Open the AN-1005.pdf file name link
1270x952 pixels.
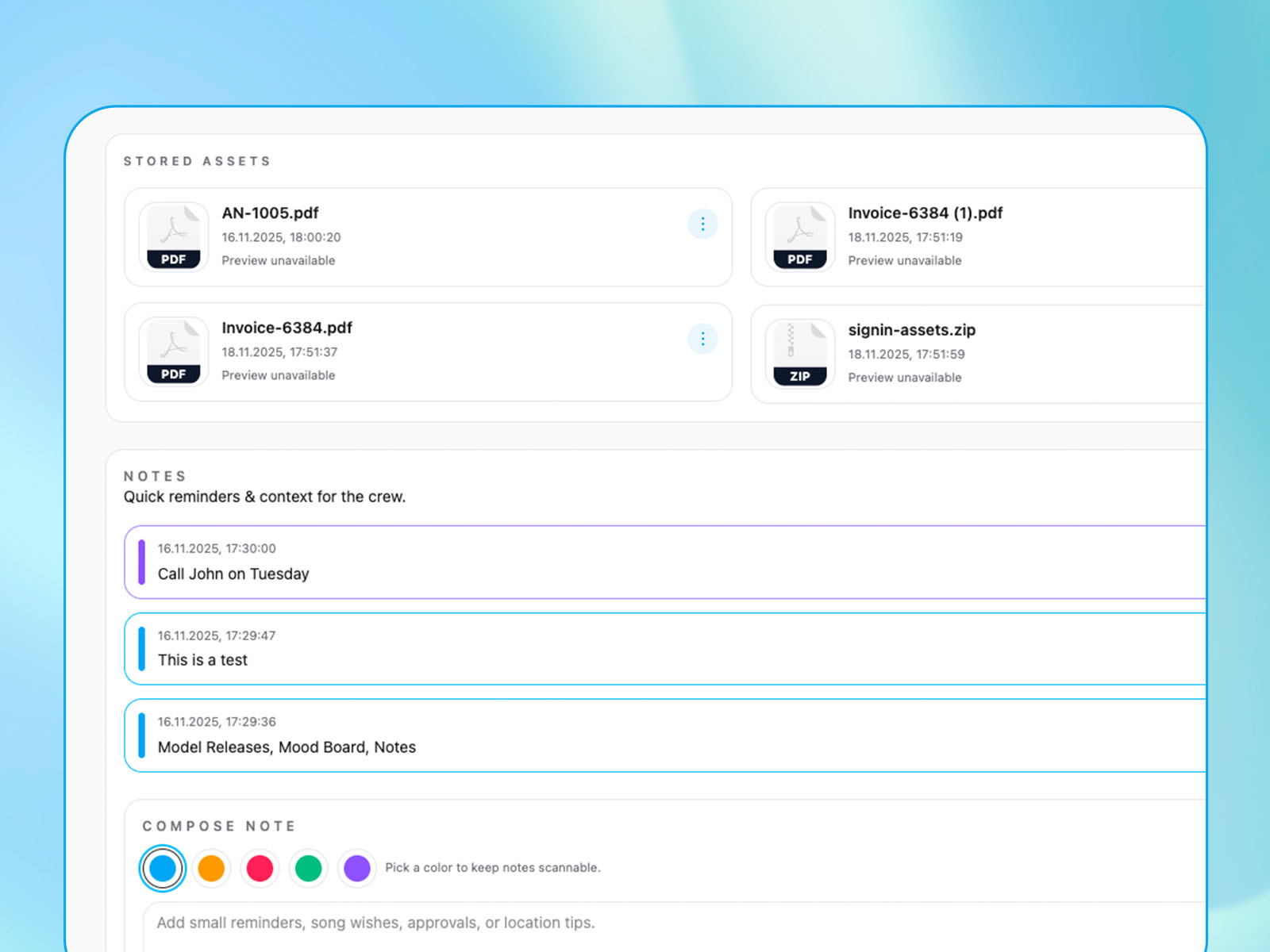point(270,213)
